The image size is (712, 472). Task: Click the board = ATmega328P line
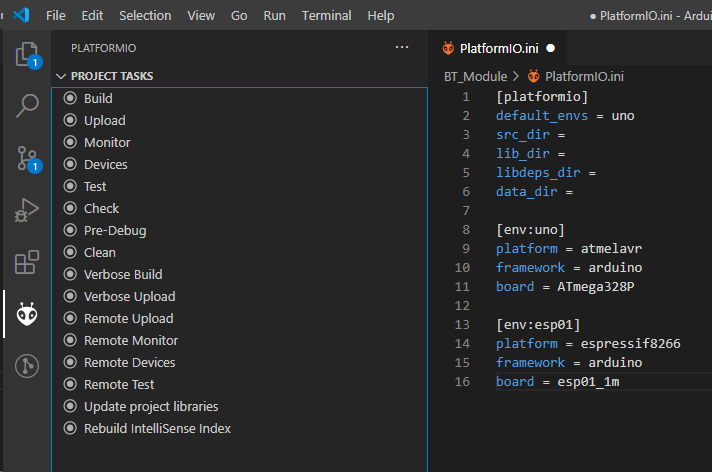pos(565,287)
